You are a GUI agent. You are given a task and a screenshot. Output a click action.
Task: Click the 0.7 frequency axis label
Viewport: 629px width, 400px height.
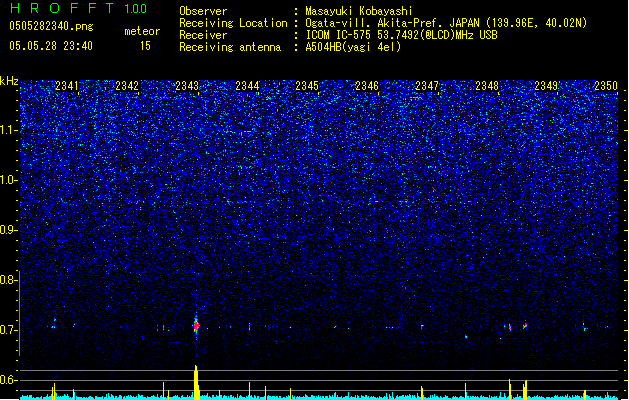click(8, 330)
